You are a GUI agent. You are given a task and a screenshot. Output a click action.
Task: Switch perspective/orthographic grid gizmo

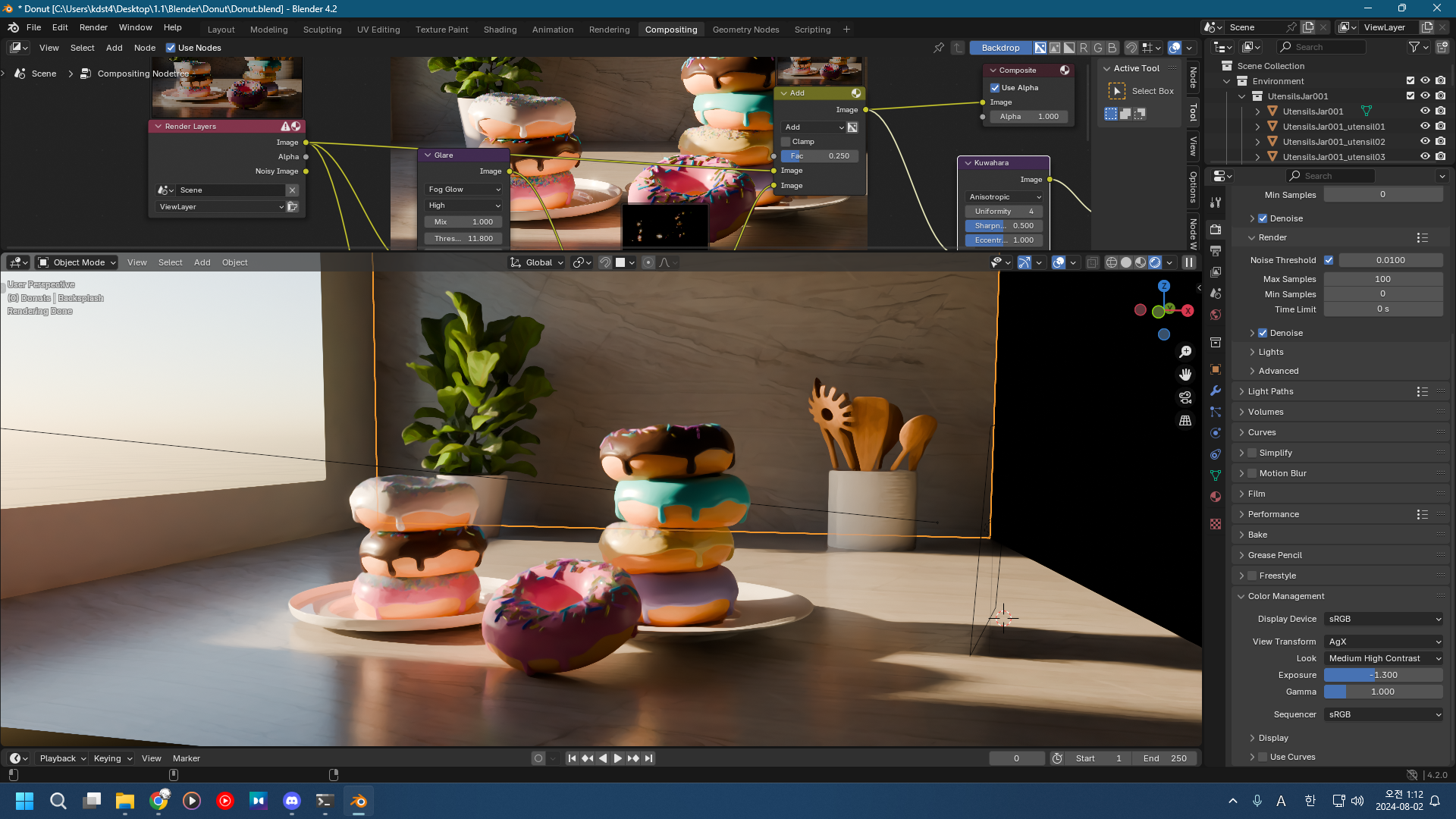tap(1185, 420)
